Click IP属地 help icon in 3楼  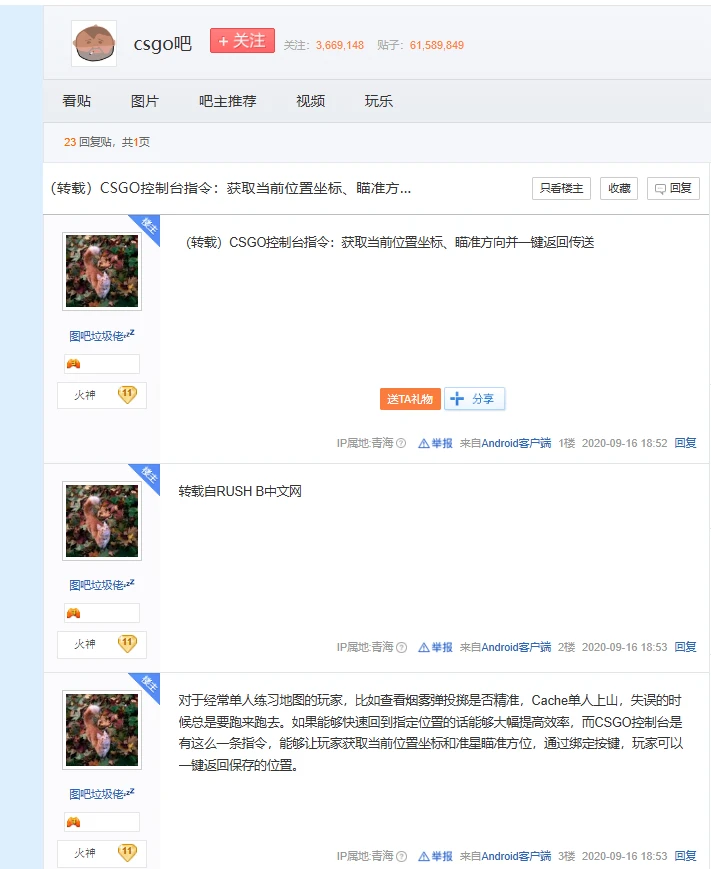pos(402,856)
